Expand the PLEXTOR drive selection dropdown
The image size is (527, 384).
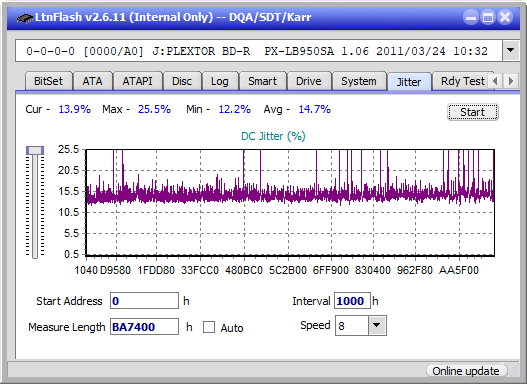(x=511, y=51)
